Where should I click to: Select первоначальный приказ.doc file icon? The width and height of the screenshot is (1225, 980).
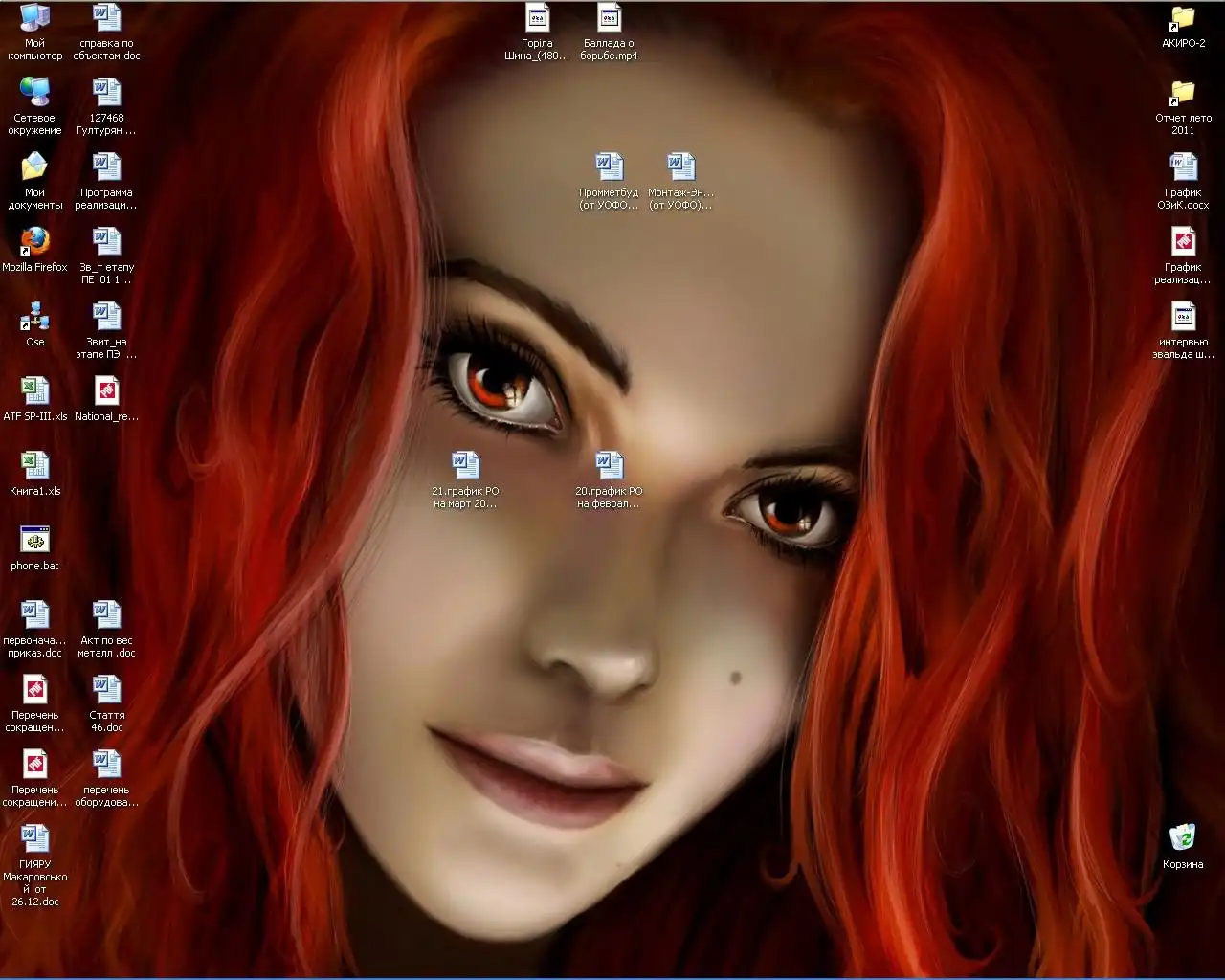pos(34,629)
